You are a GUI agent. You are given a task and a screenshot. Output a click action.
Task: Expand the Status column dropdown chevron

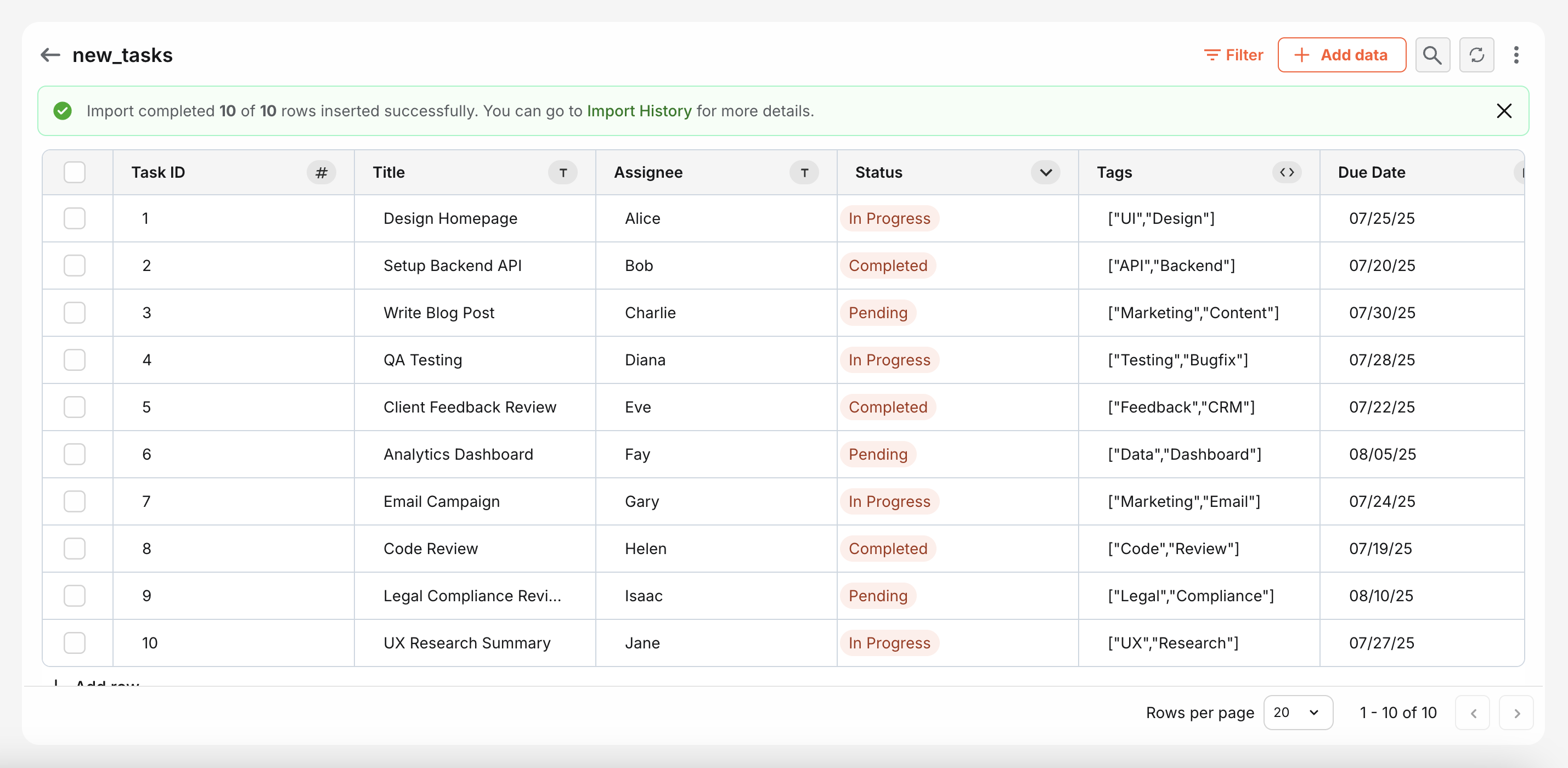pyautogui.click(x=1046, y=172)
